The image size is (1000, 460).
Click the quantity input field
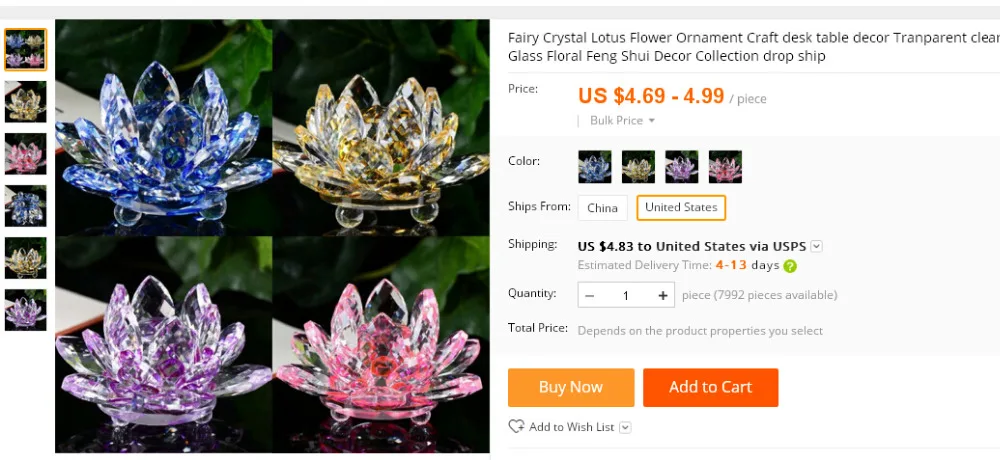click(x=626, y=295)
